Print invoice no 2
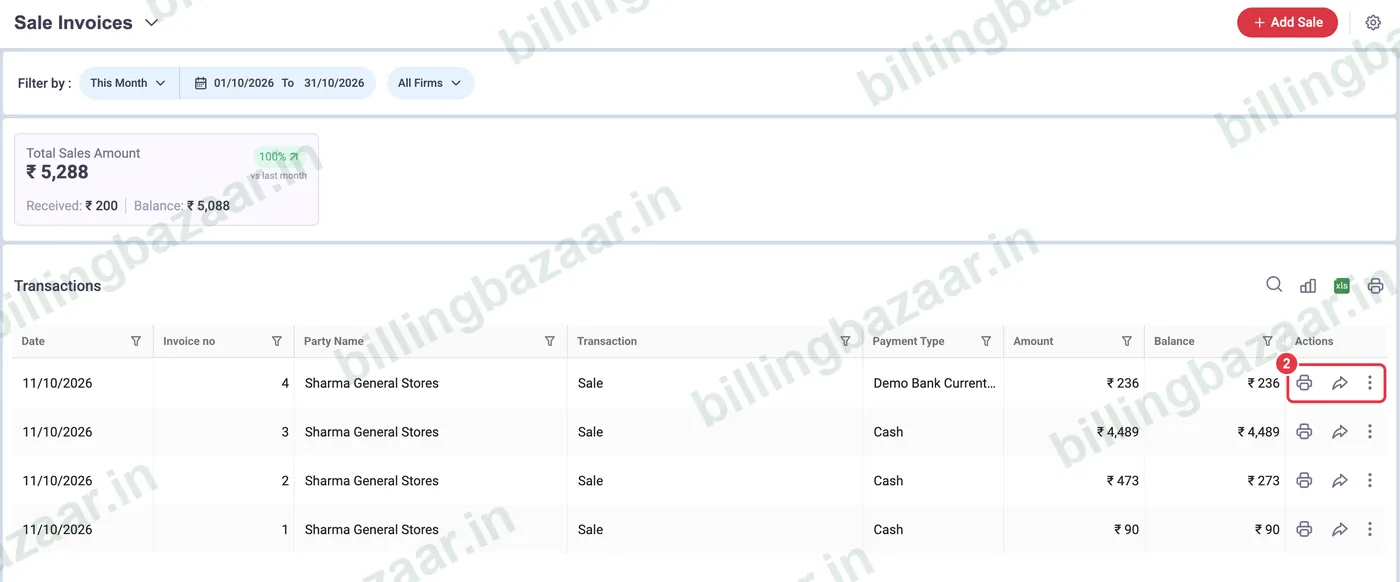 click(x=1304, y=481)
